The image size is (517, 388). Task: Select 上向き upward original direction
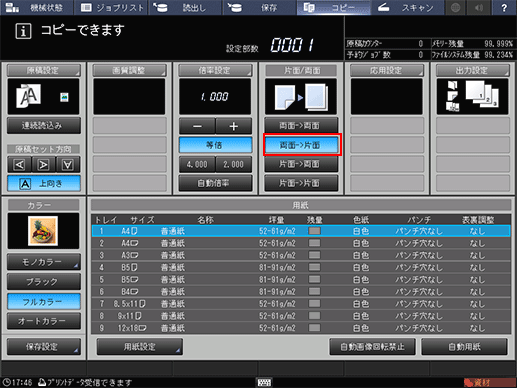coord(44,183)
